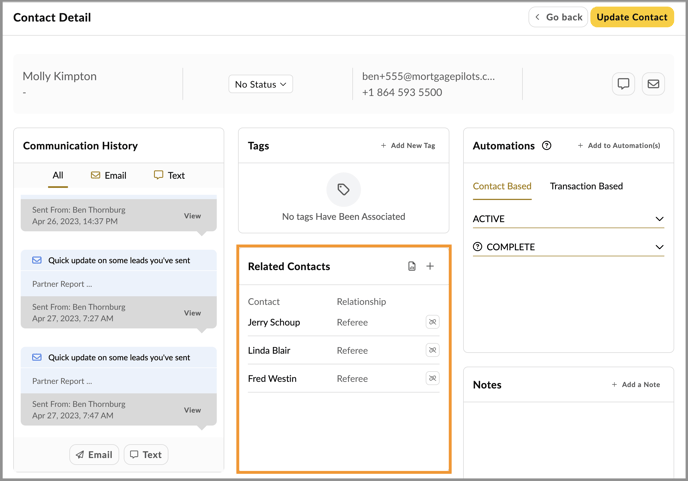Click the Text button below communication history
The image size is (688, 481).
point(146,455)
